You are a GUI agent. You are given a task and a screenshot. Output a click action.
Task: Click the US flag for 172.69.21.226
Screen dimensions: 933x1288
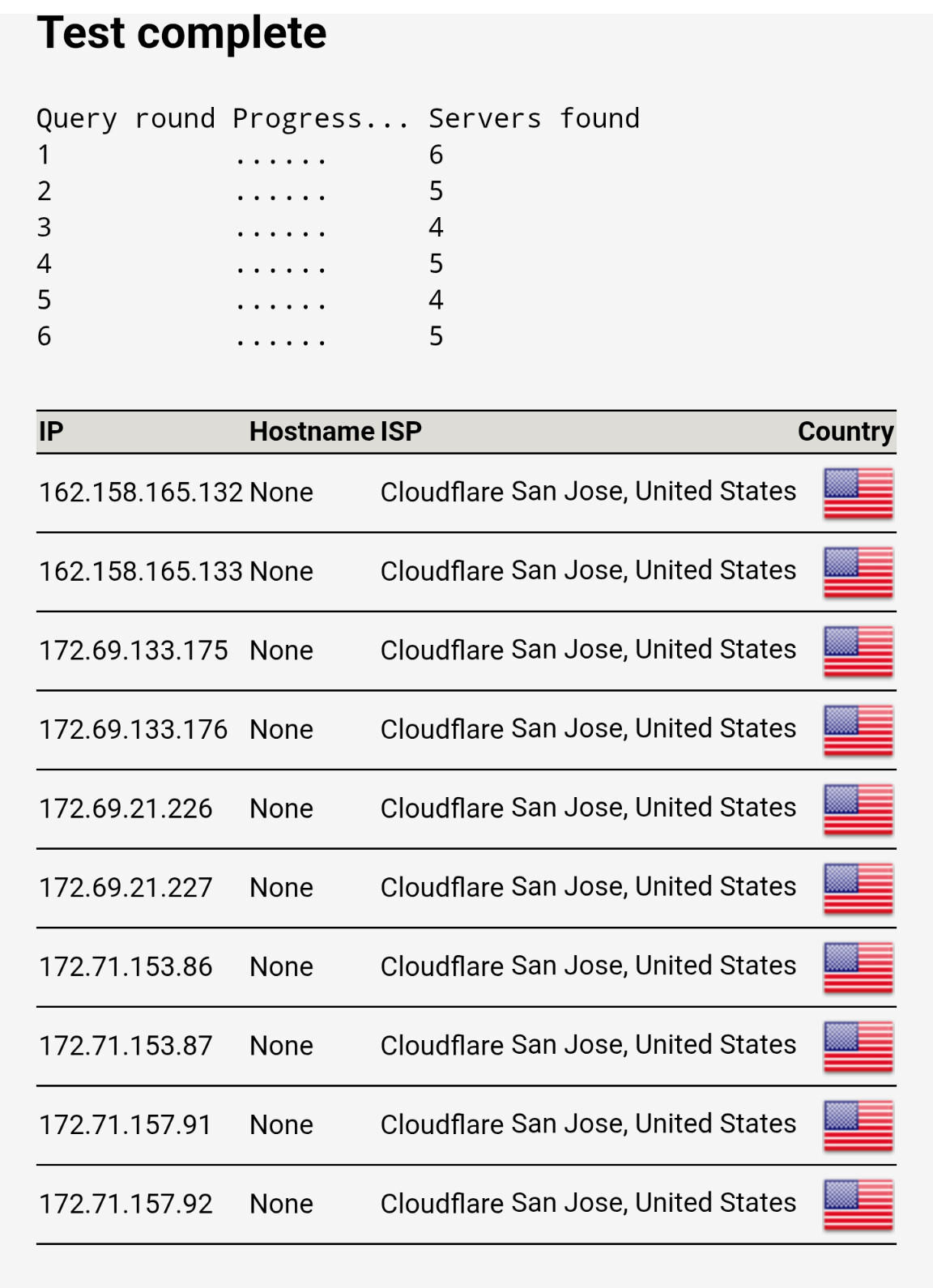tap(858, 809)
